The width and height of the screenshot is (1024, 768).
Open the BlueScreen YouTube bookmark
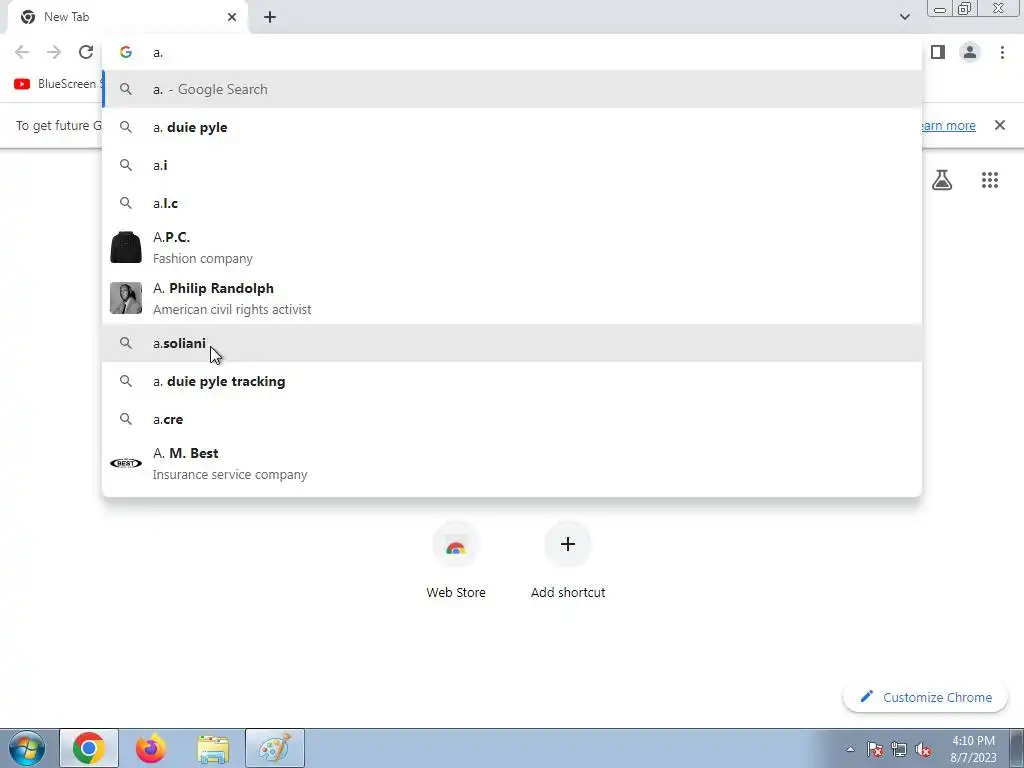tap(57, 84)
